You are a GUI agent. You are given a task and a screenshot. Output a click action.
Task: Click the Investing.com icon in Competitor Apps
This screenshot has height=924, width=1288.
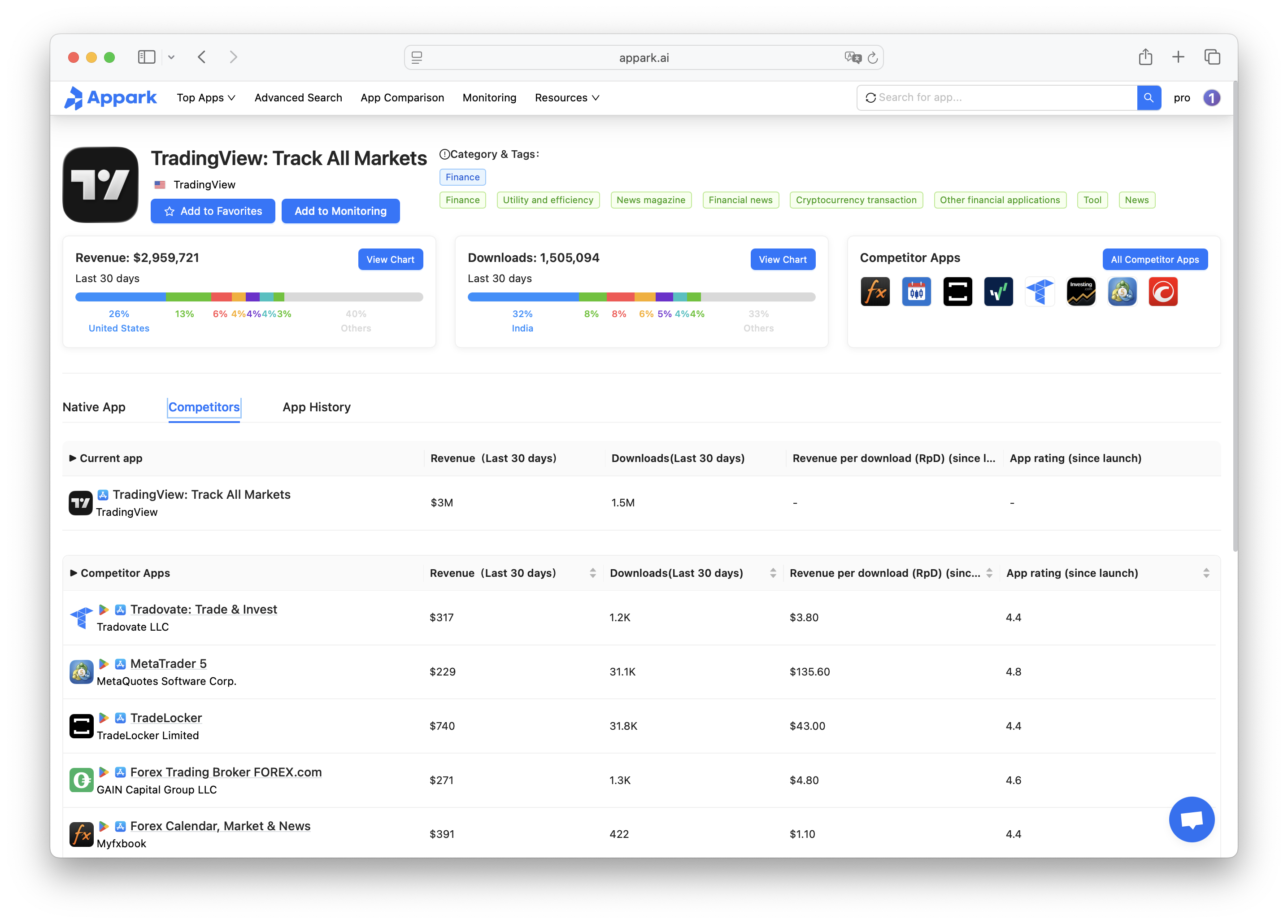1081,292
